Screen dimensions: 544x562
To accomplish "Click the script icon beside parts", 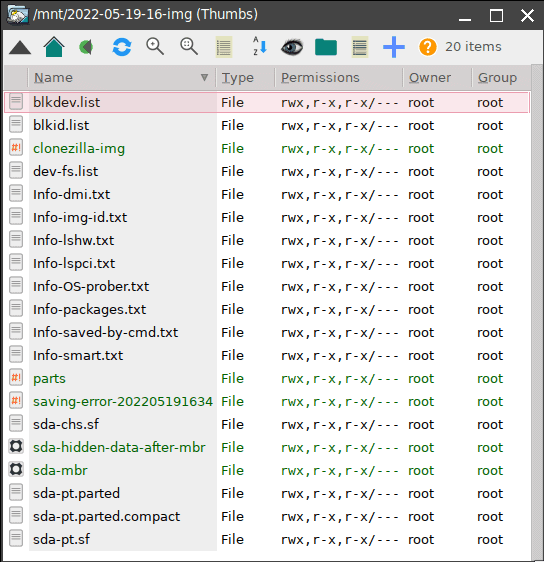I will pos(16,377).
